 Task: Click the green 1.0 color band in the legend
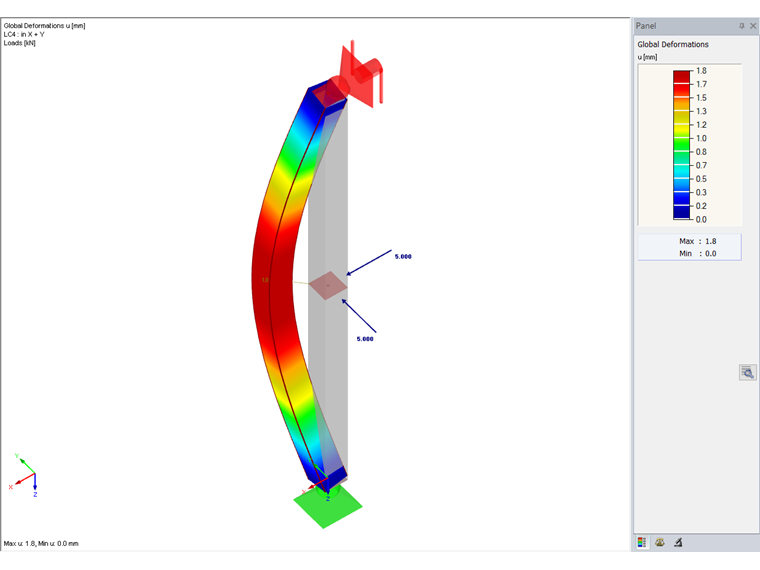681,144
